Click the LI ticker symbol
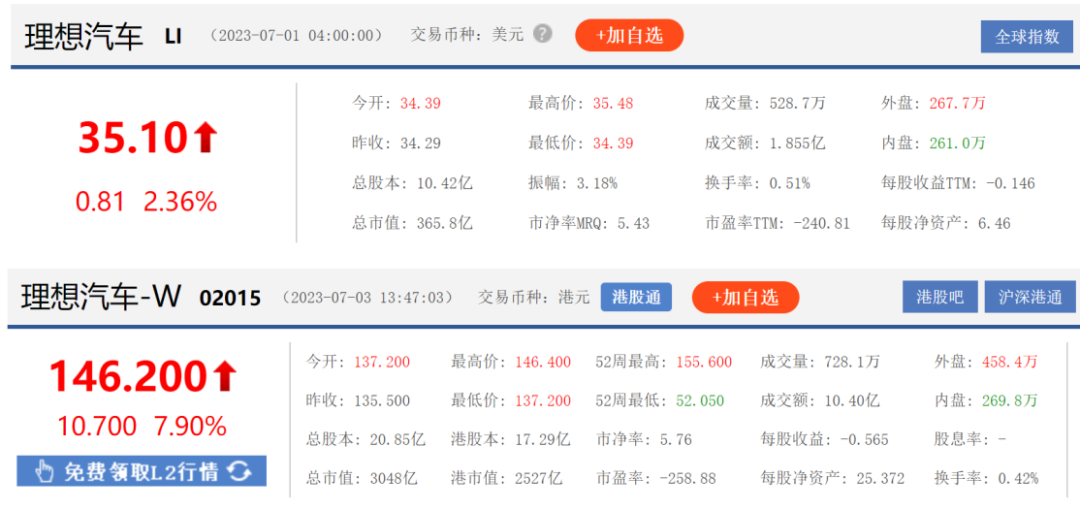The width and height of the screenshot is (1080, 510). (176, 37)
